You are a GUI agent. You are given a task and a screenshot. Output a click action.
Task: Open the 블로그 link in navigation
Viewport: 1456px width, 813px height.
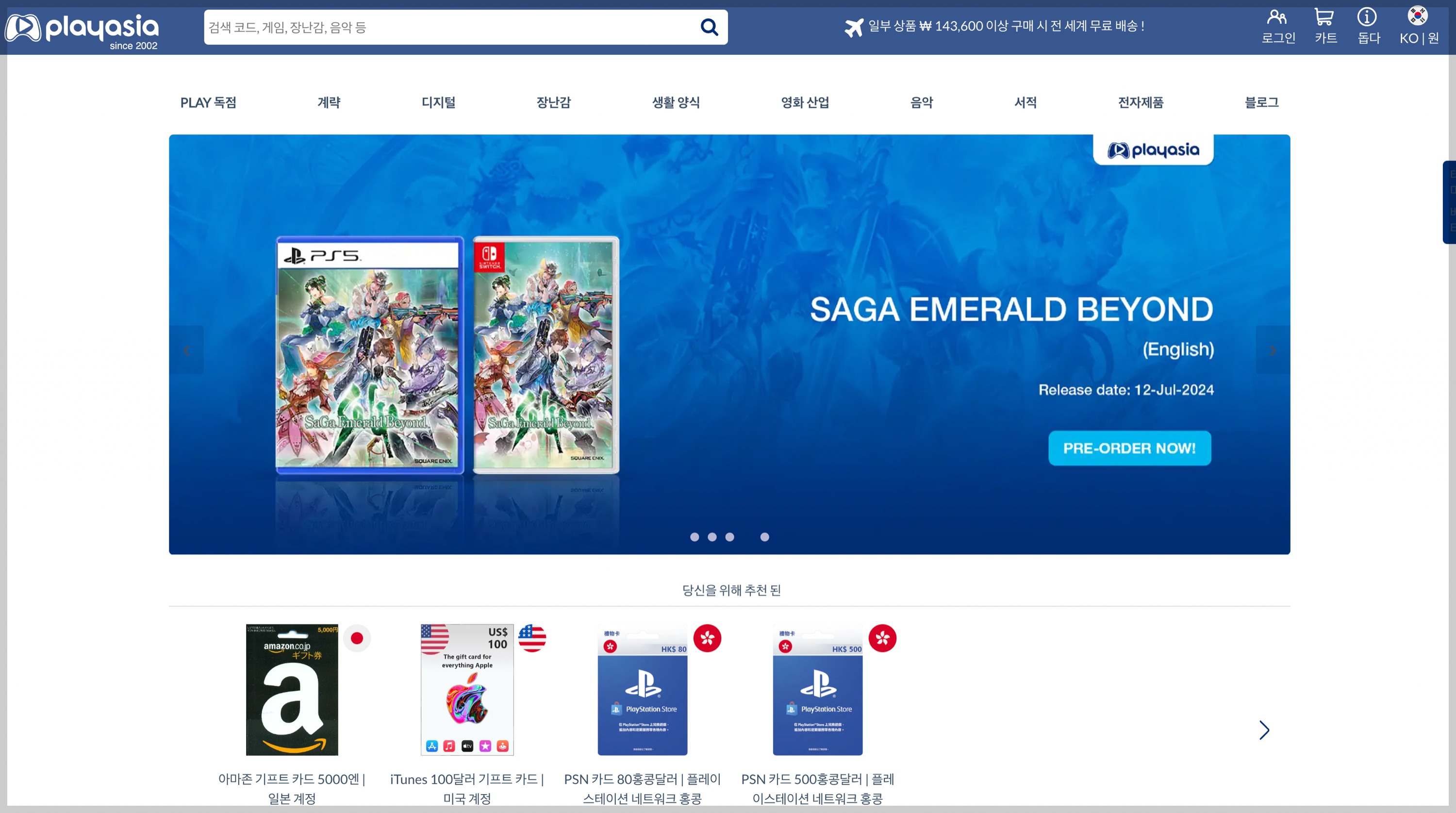(1261, 102)
